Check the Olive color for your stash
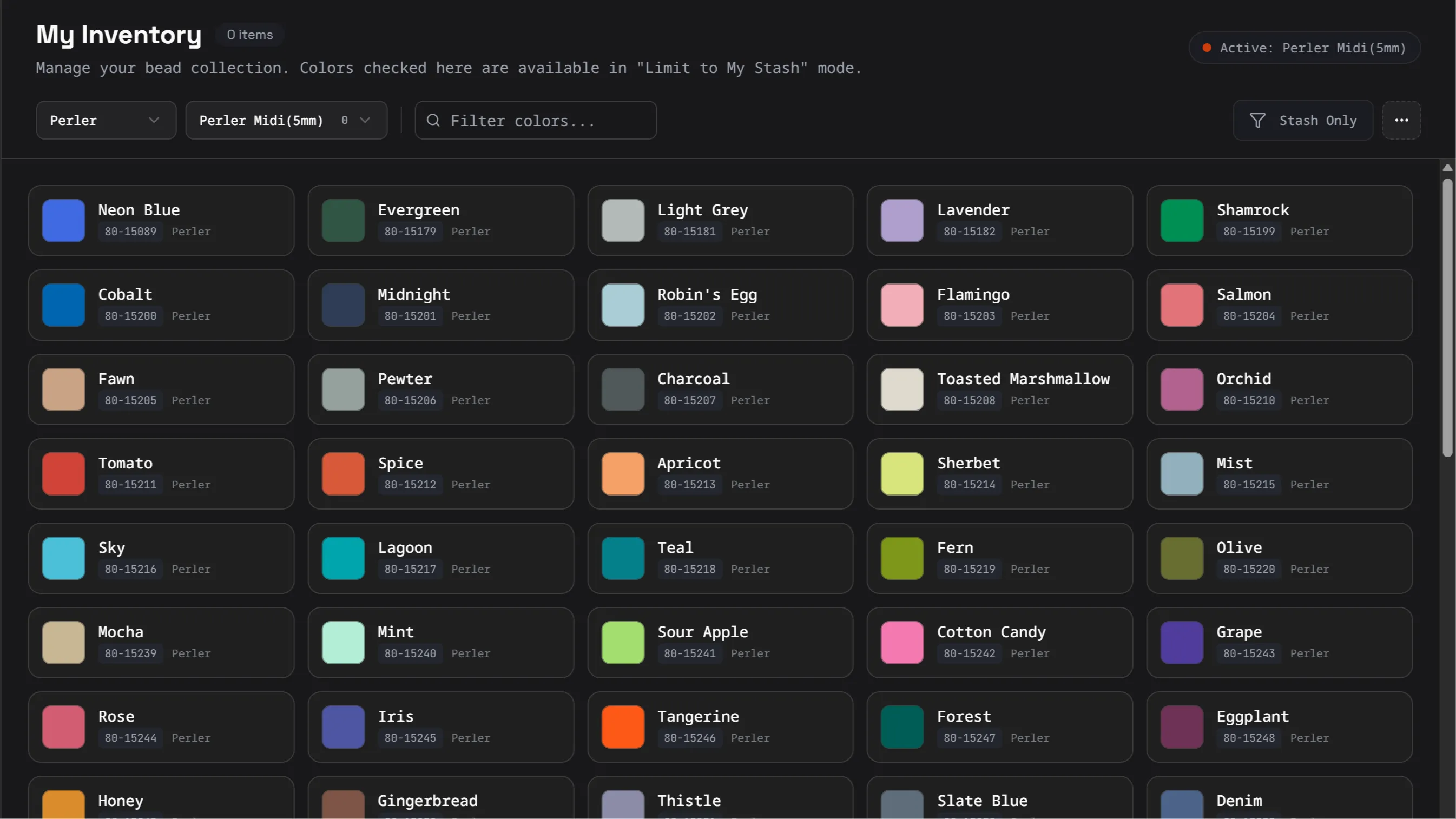 (1182, 558)
